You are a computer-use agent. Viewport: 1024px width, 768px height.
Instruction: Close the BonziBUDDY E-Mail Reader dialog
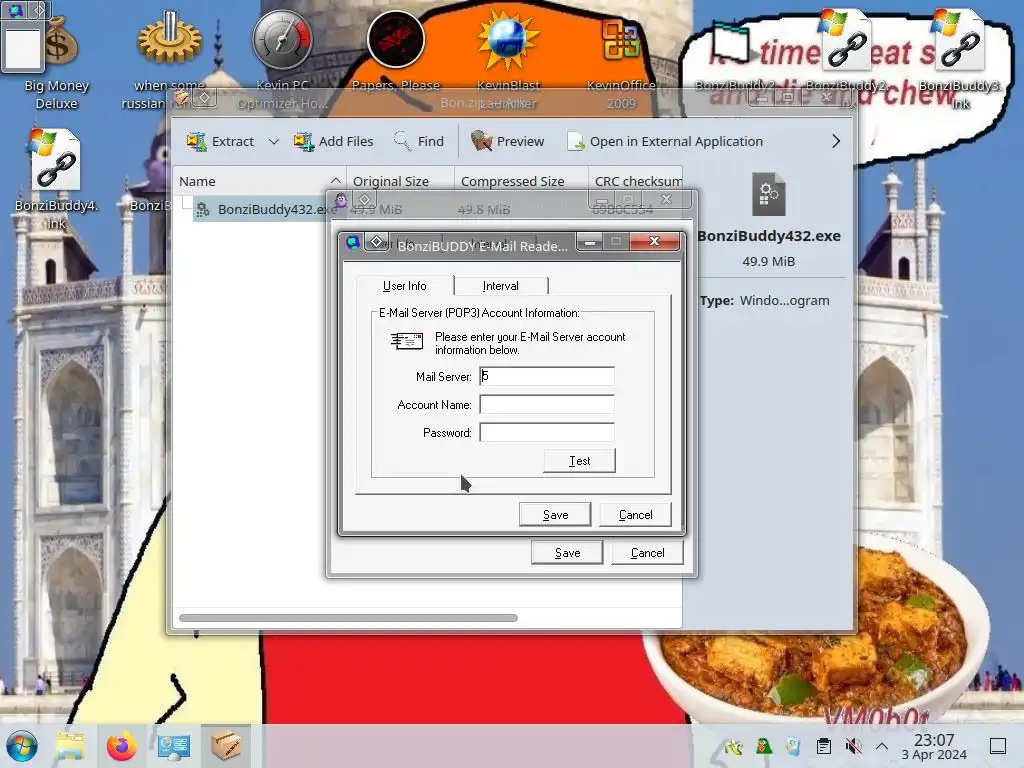click(654, 242)
